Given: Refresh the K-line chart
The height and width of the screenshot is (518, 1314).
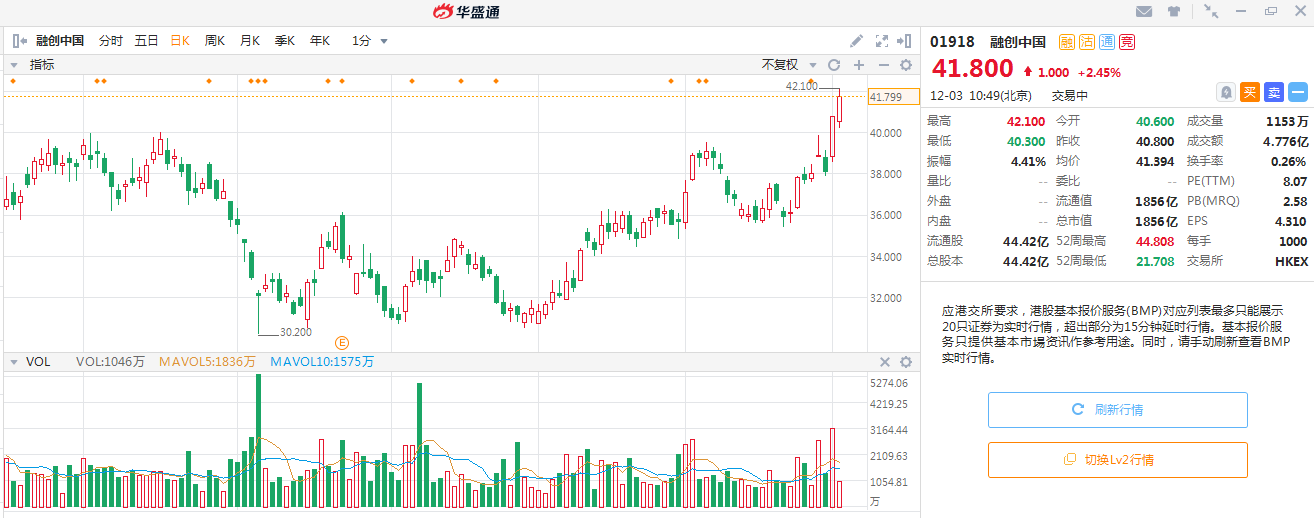Looking at the screenshot, I should tap(834, 65).
